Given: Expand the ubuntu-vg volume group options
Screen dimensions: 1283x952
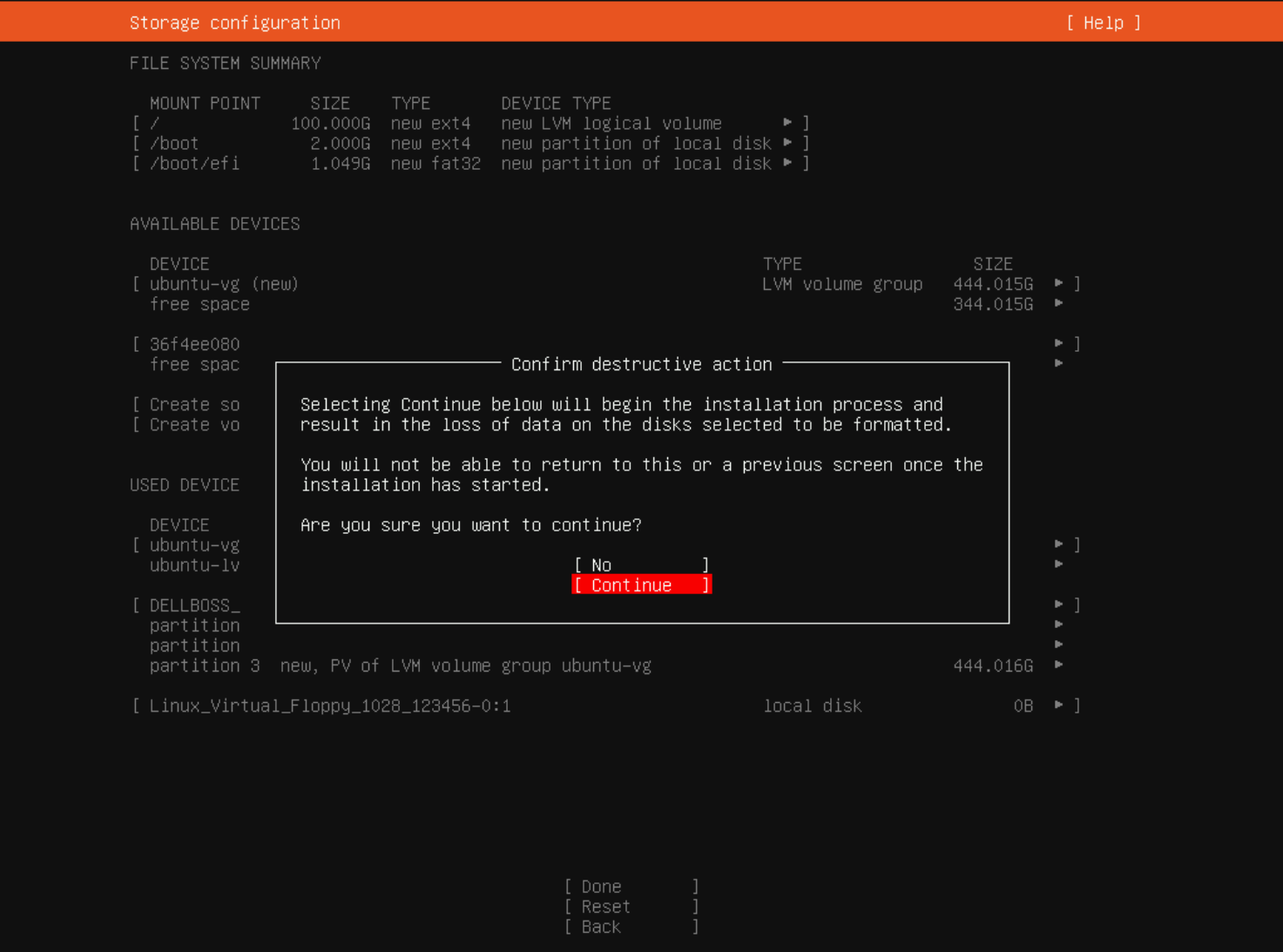Looking at the screenshot, I should pos(1059,283).
